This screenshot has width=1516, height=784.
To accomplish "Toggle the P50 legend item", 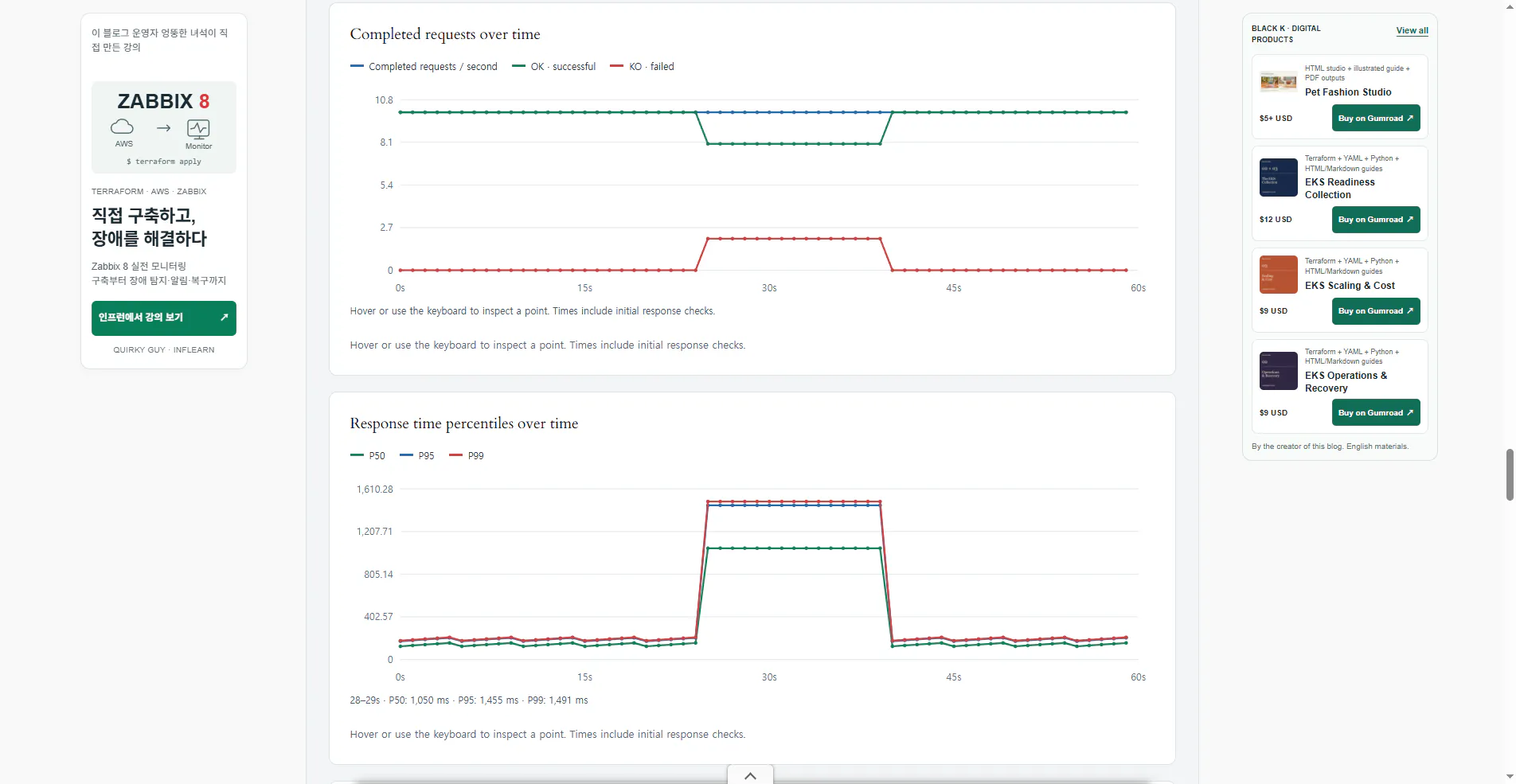I will [x=368, y=456].
